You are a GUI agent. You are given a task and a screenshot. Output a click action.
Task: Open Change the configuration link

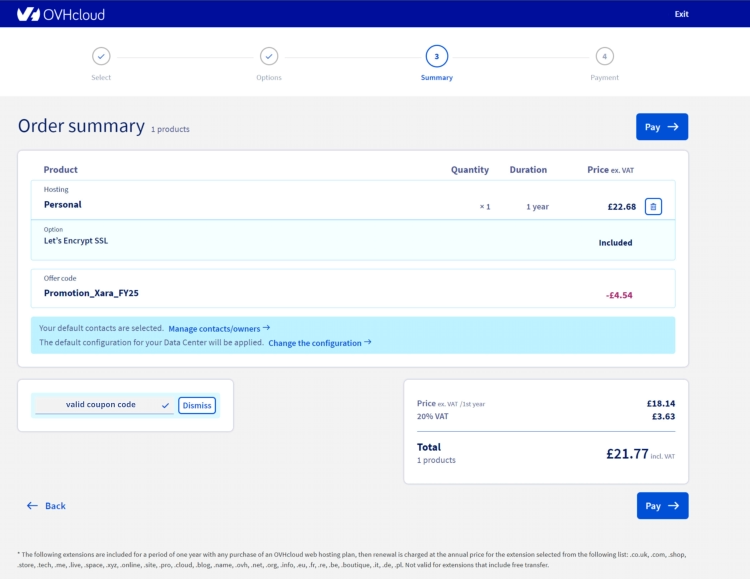[320, 343]
